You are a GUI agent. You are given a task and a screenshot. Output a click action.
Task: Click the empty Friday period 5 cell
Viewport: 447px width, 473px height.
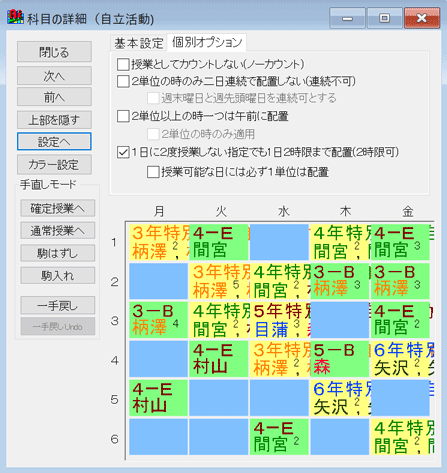tap(400, 398)
